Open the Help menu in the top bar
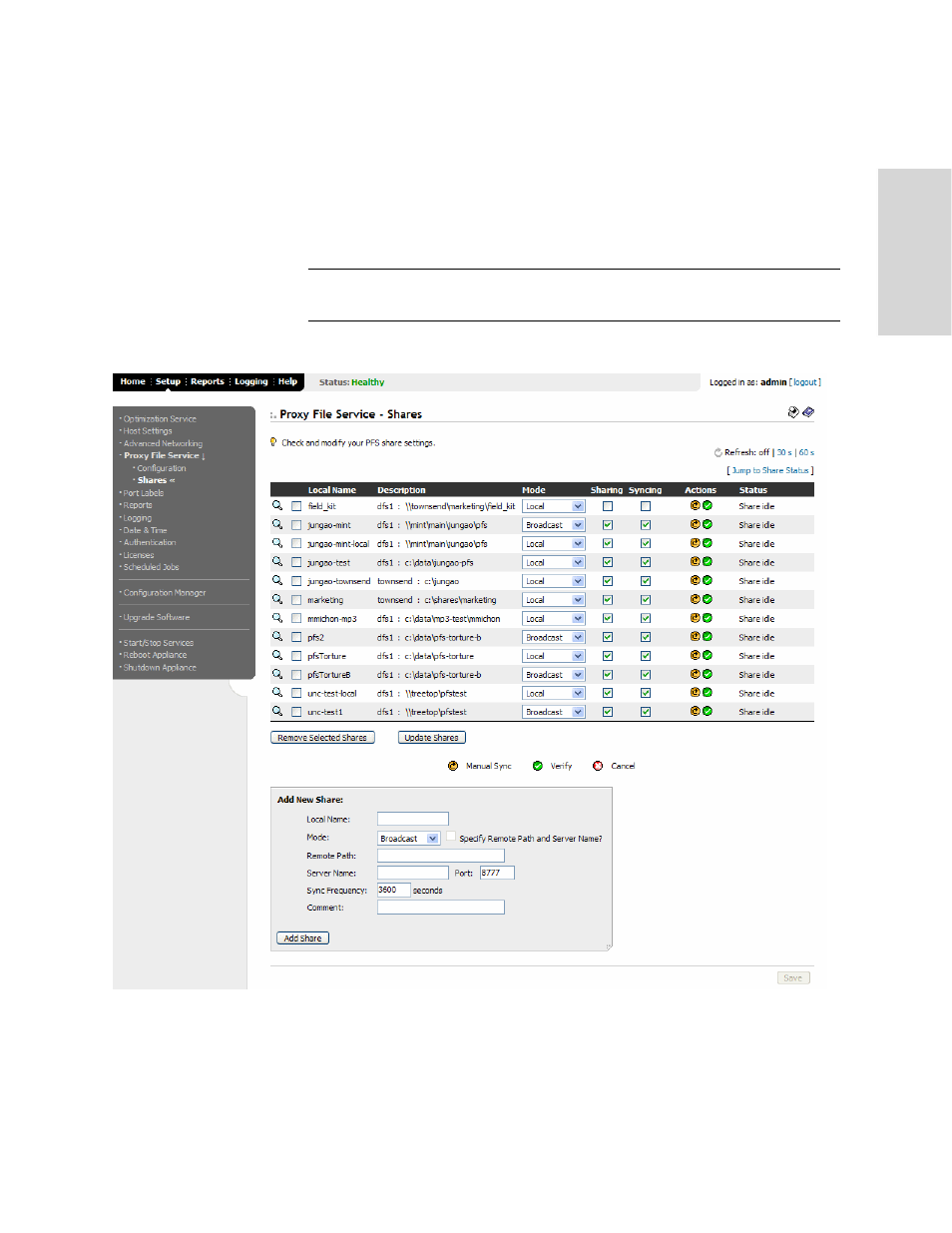This screenshot has width=952, height=1233. [x=287, y=381]
